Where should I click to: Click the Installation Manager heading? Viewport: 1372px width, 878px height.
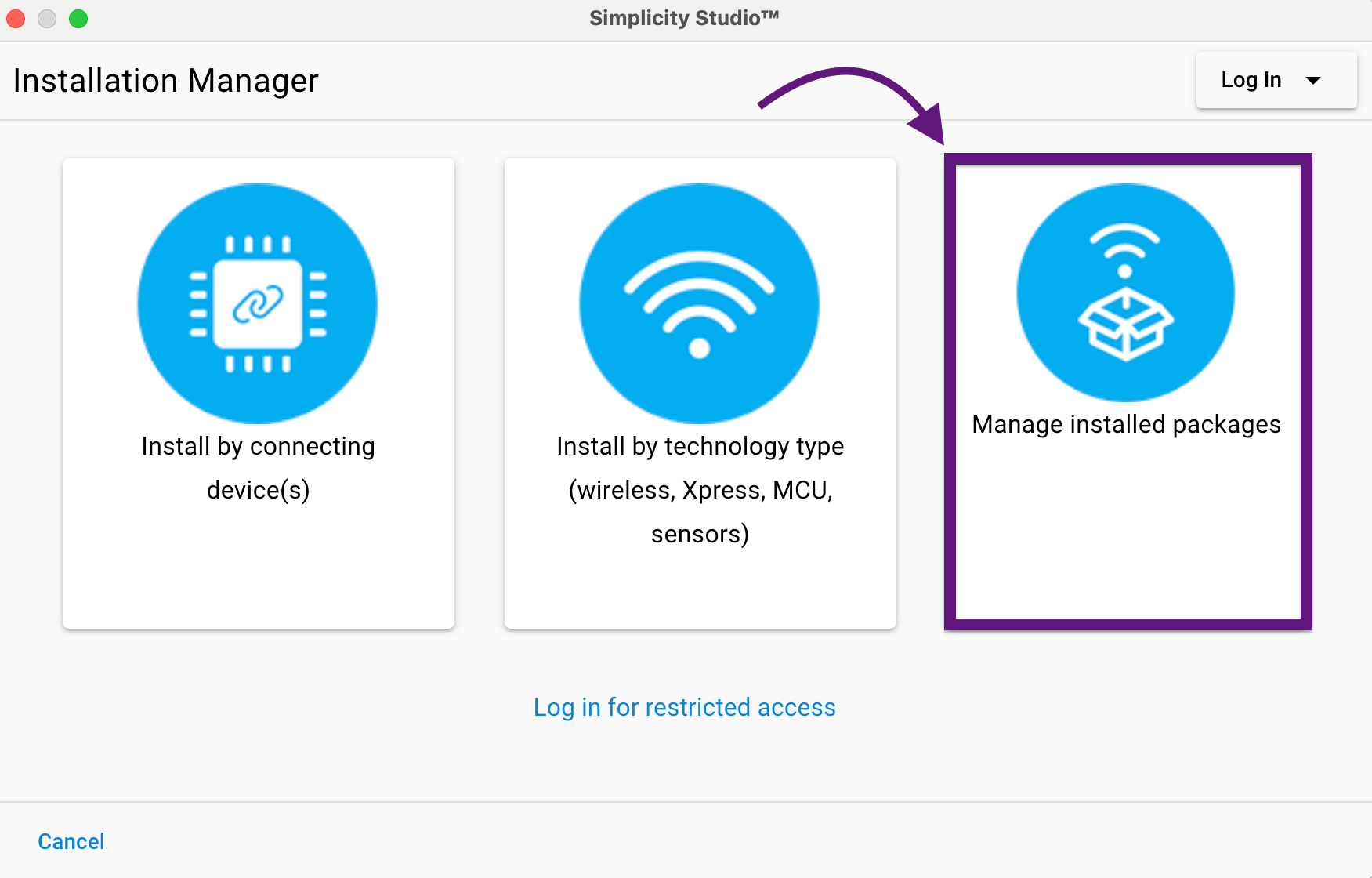click(166, 81)
